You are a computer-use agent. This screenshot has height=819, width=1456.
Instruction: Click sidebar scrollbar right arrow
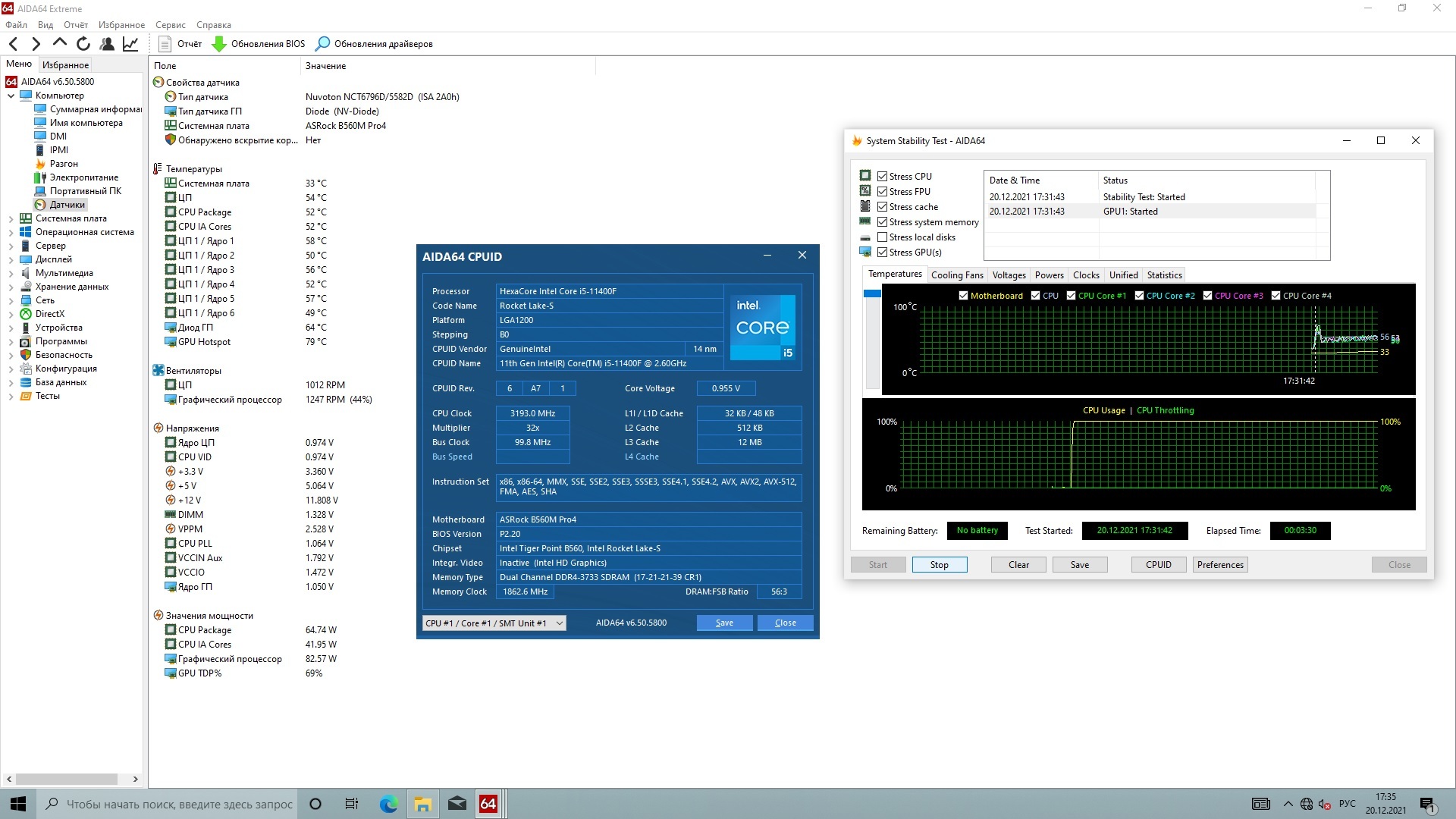[x=136, y=780]
